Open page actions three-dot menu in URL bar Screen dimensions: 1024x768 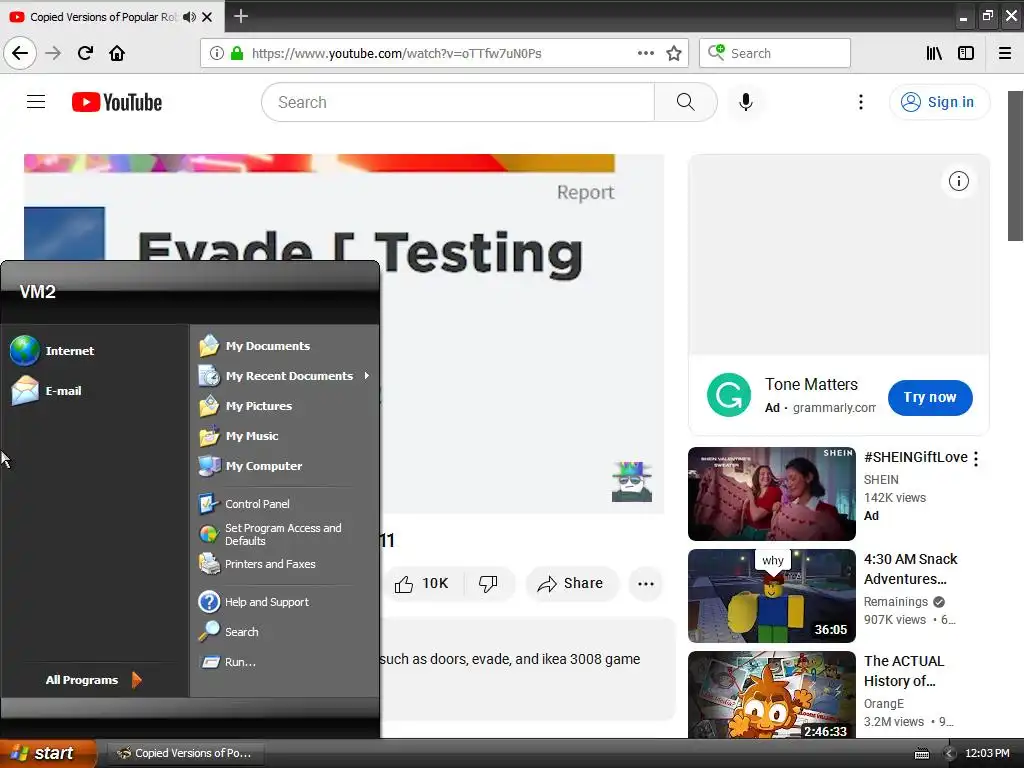pyautogui.click(x=645, y=53)
